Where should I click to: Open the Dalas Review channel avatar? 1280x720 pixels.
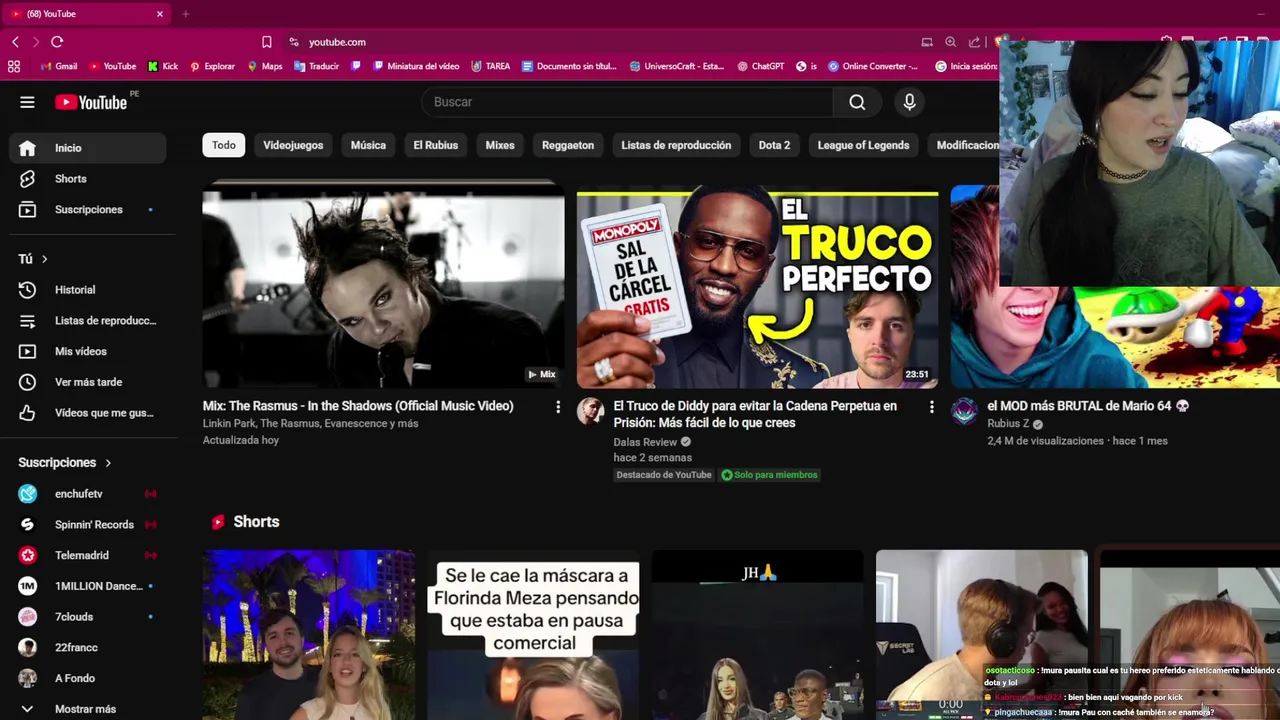591,411
